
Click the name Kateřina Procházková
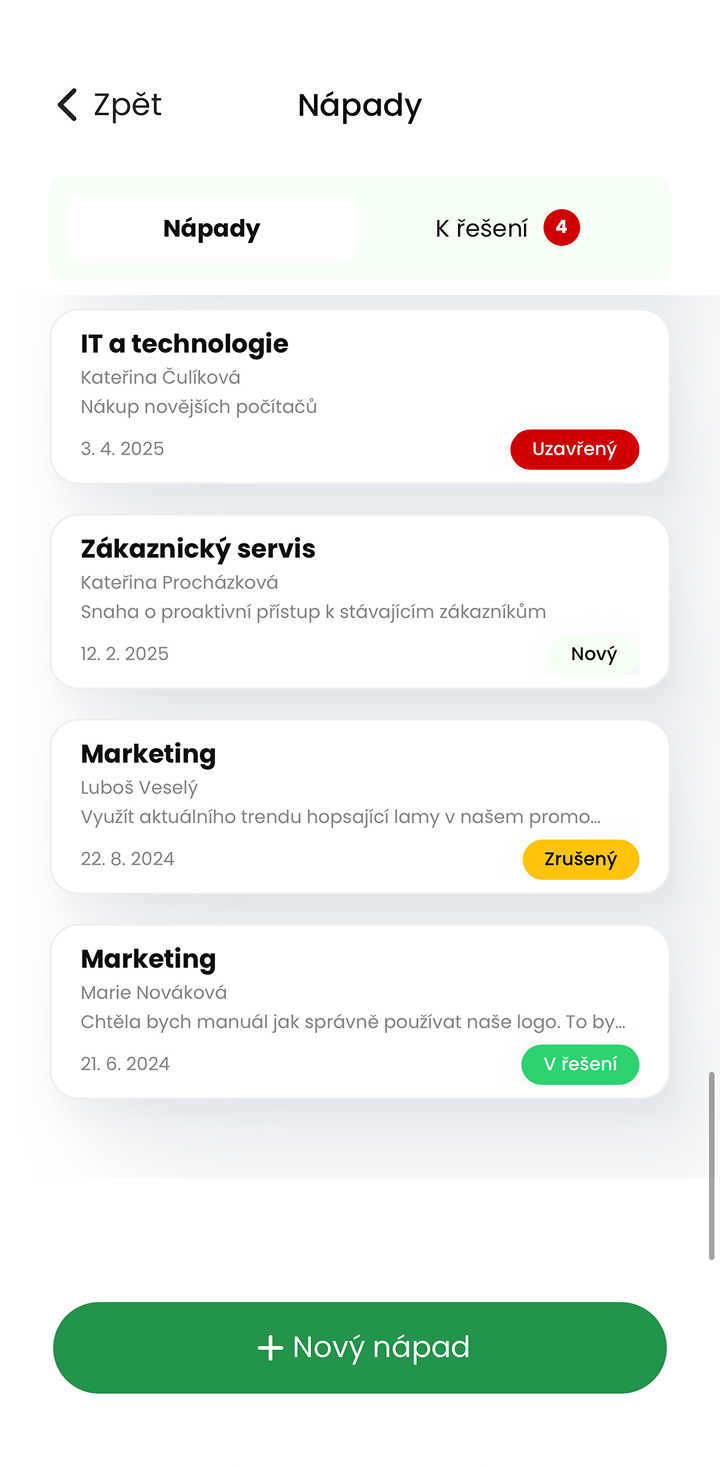point(180,582)
